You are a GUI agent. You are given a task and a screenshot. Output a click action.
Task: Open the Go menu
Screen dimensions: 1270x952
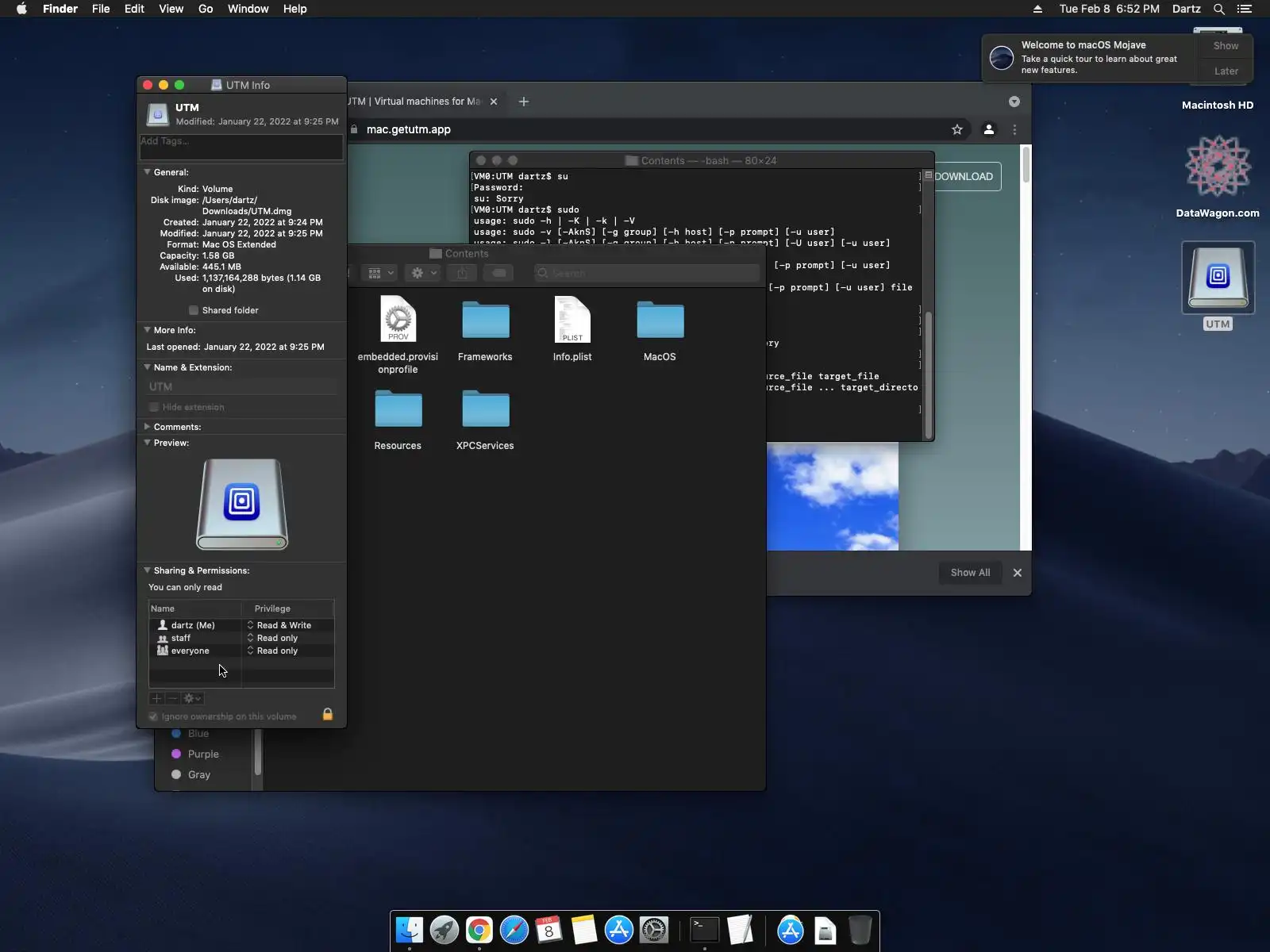(x=206, y=9)
